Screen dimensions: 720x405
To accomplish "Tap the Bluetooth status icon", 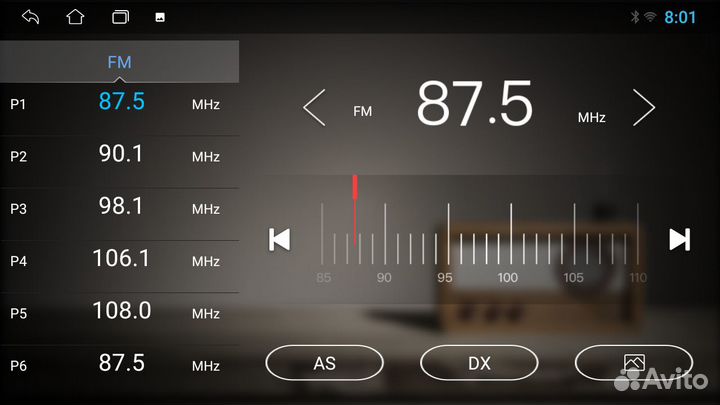I will (634, 17).
